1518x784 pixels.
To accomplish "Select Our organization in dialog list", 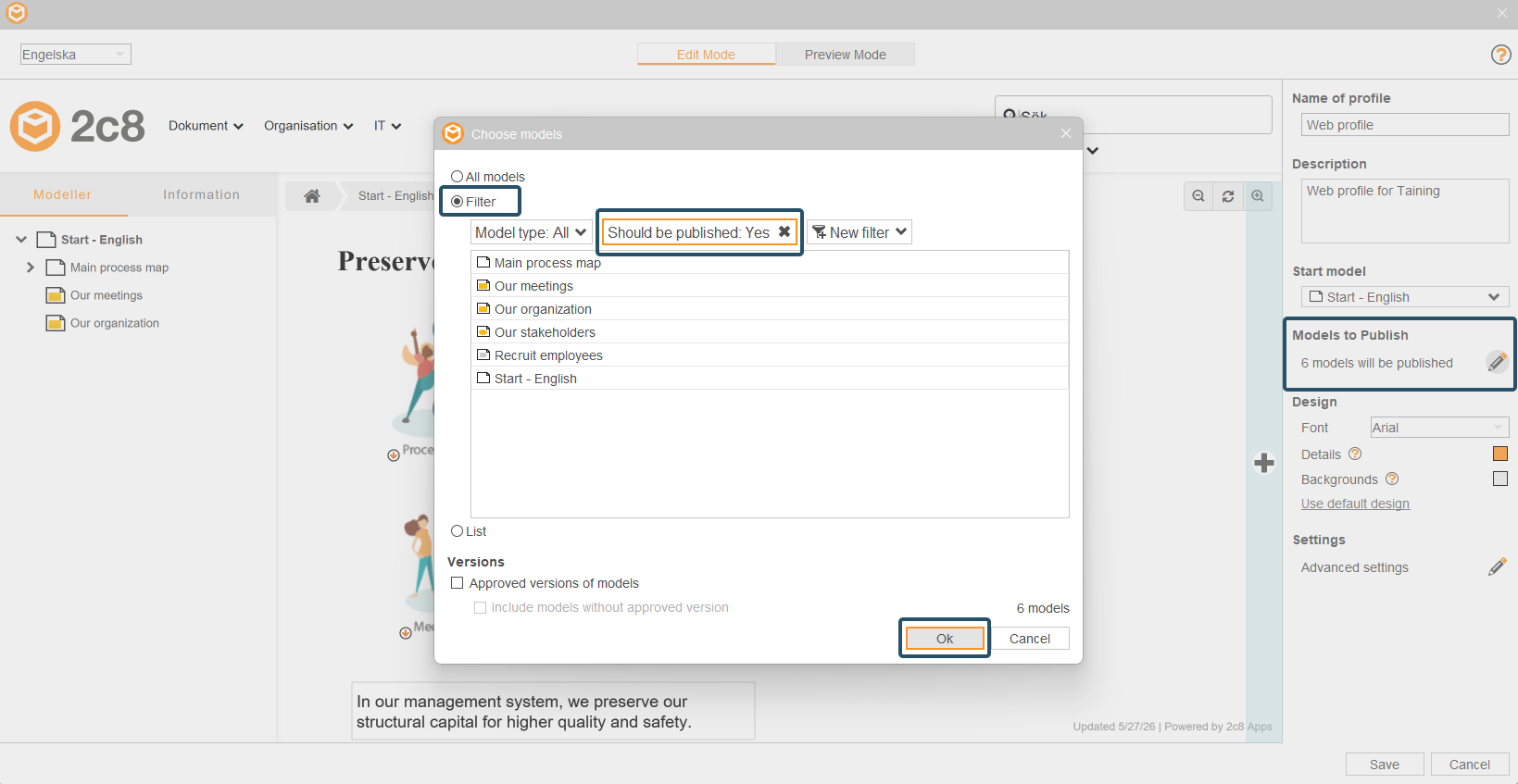I will pyautogui.click(x=770, y=309).
